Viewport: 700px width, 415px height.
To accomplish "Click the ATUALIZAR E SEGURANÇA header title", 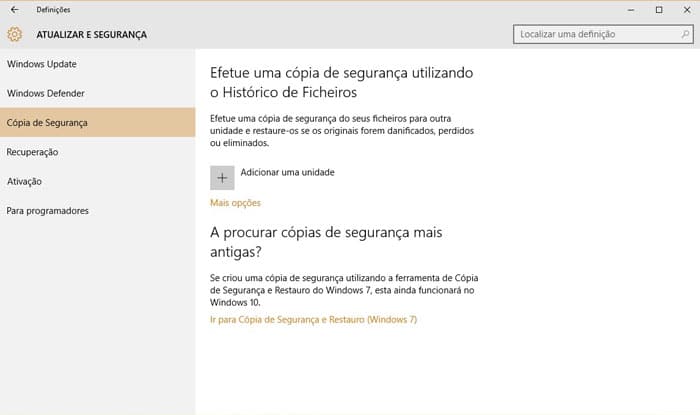I will pos(91,34).
